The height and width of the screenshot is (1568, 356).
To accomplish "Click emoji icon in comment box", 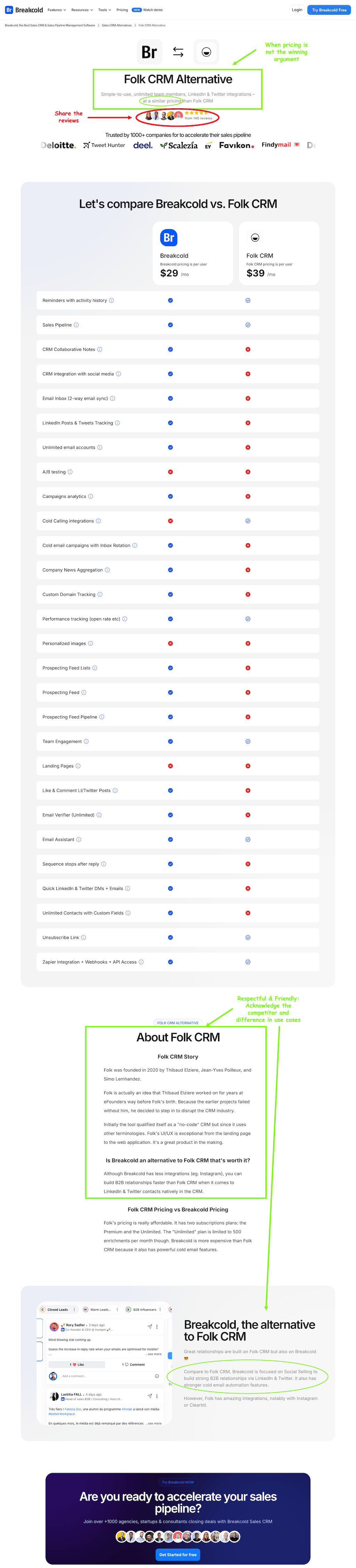I will point(157,1376).
